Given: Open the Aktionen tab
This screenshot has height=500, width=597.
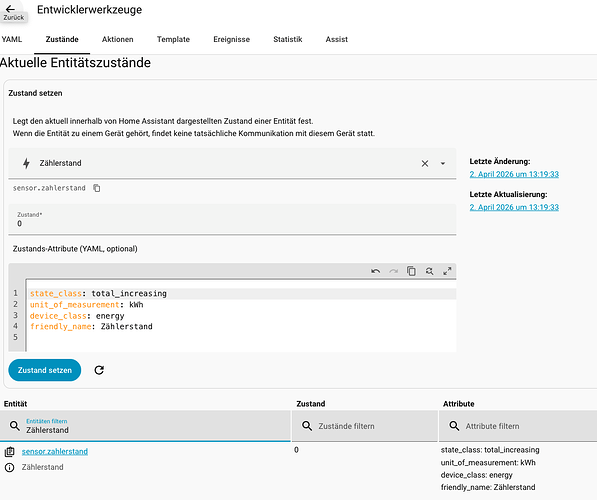Looking at the screenshot, I should (x=118, y=39).
